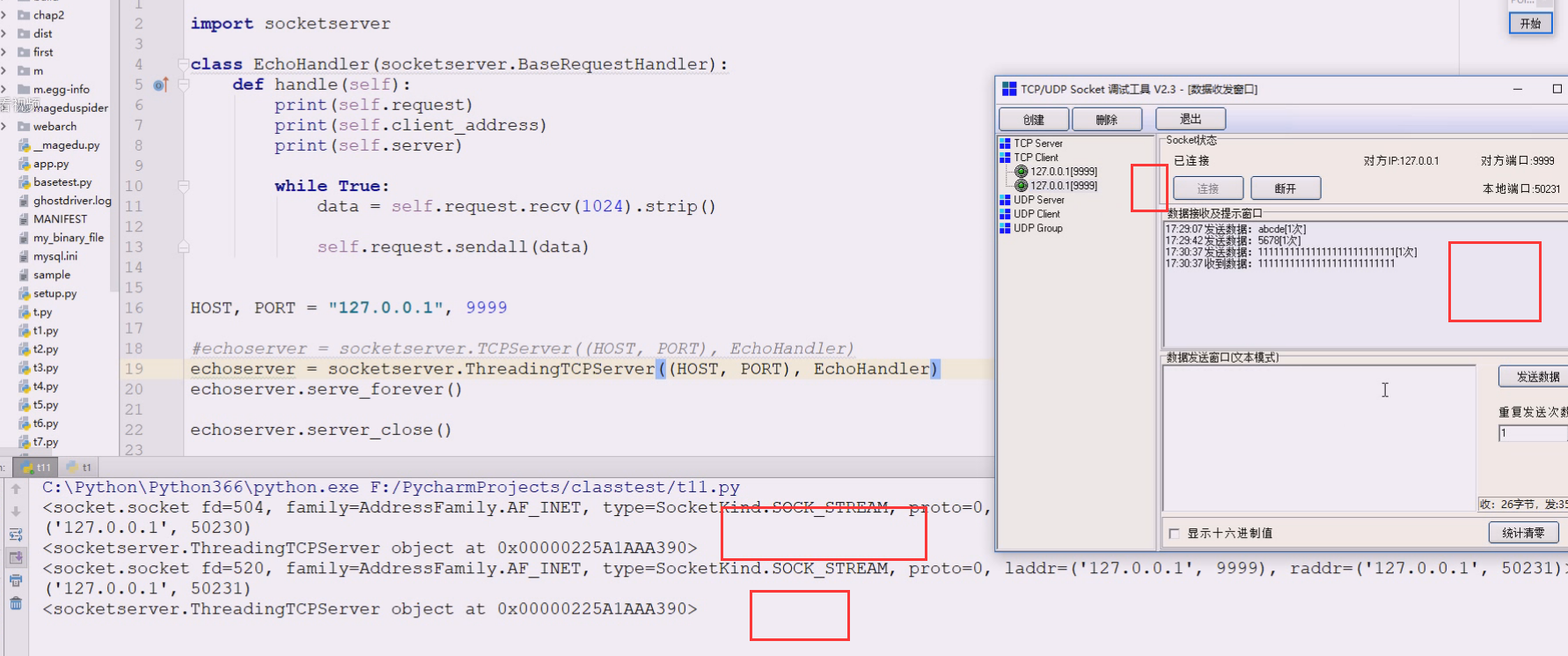Expand the m folder arrow
This screenshot has height=656, width=1568.
pos(4,70)
